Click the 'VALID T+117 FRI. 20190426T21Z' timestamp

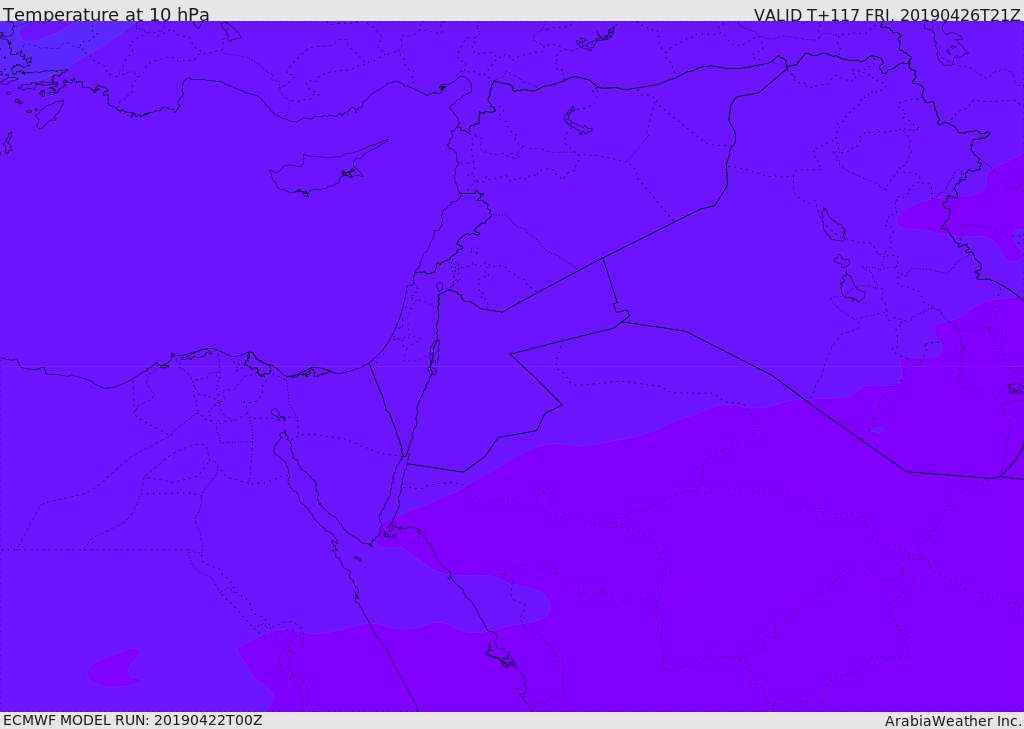click(886, 15)
